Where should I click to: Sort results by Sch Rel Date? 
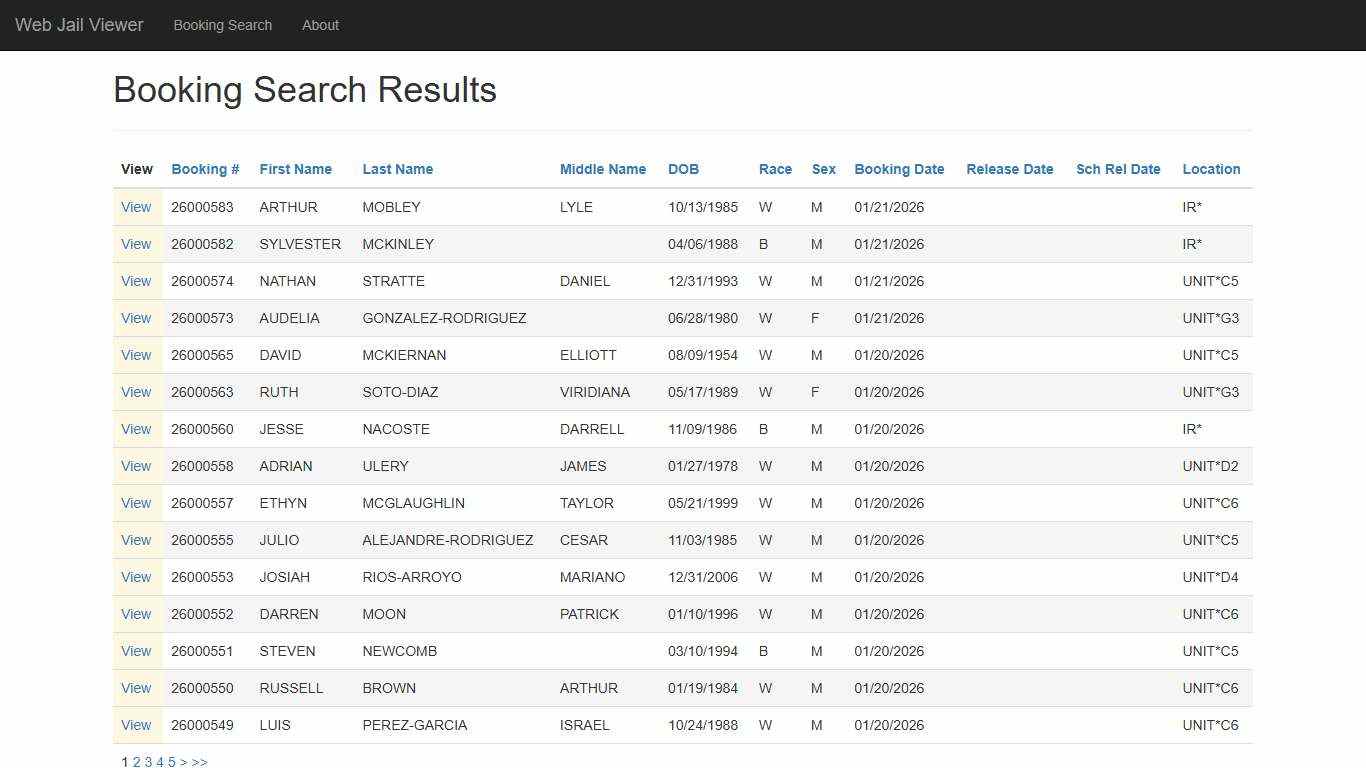[1118, 169]
